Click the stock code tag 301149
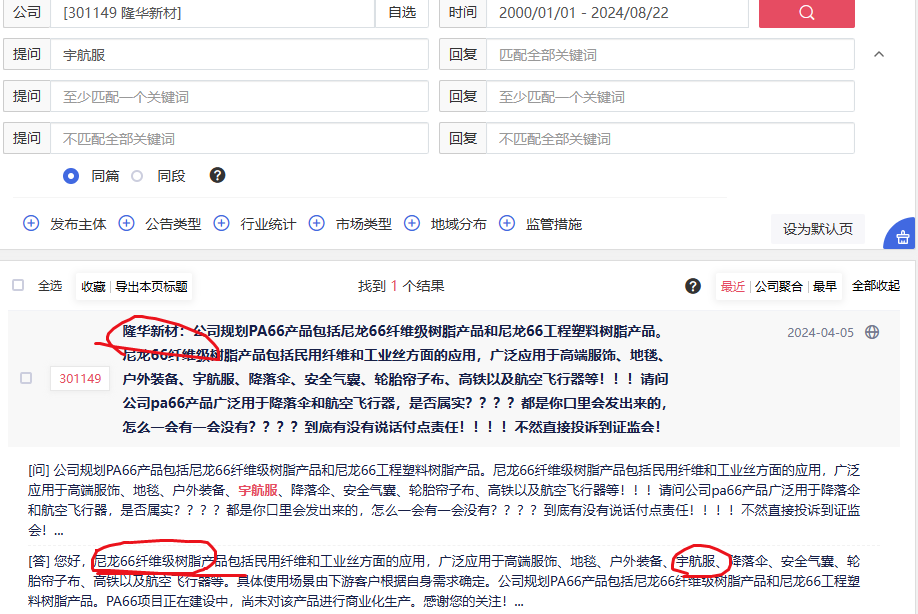918x614 pixels. pyautogui.click(x=80, y=379)
